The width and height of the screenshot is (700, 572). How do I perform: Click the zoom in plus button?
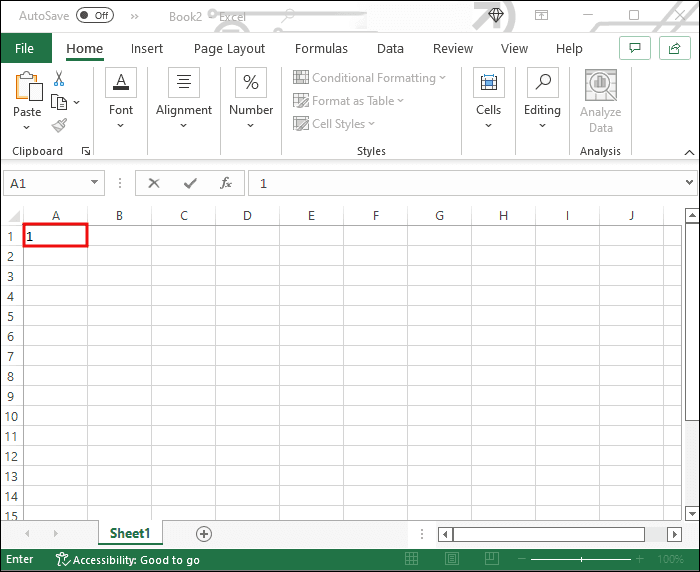pos(640,559)
